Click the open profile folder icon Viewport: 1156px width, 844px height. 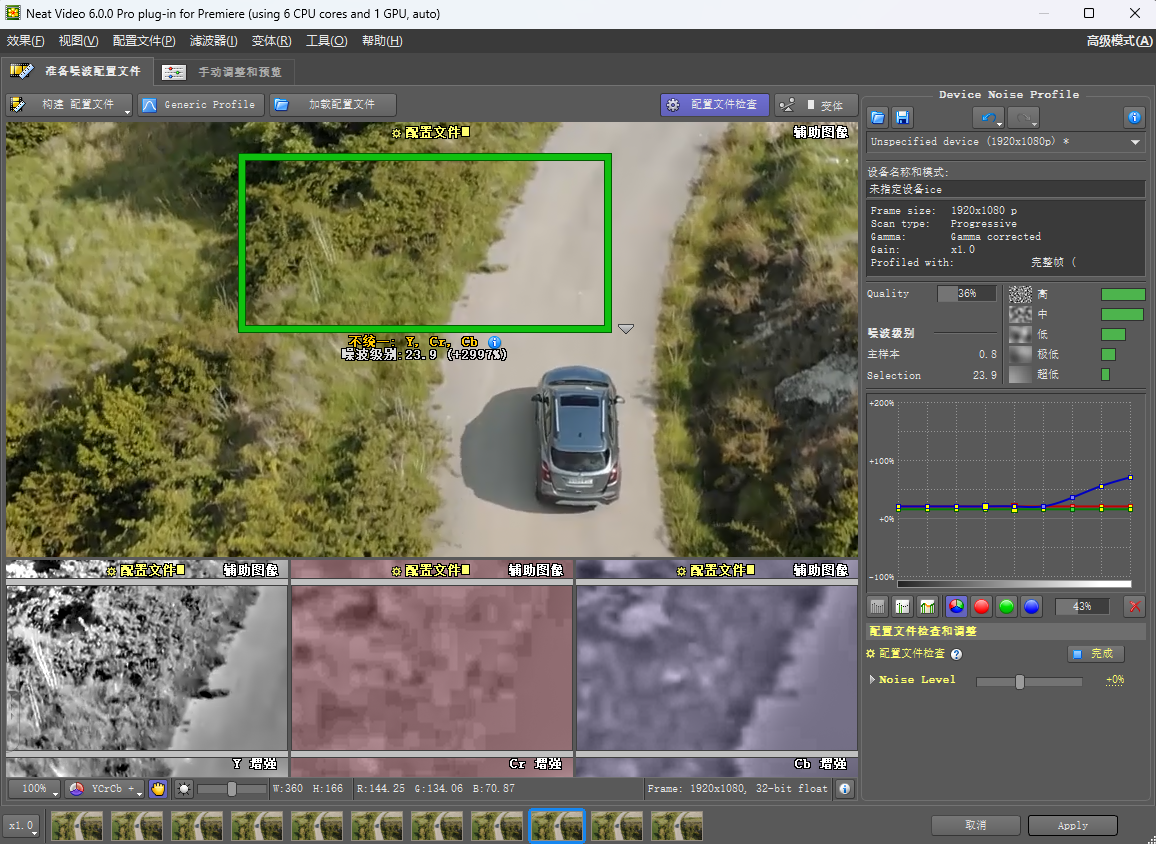tap(877, 118)
